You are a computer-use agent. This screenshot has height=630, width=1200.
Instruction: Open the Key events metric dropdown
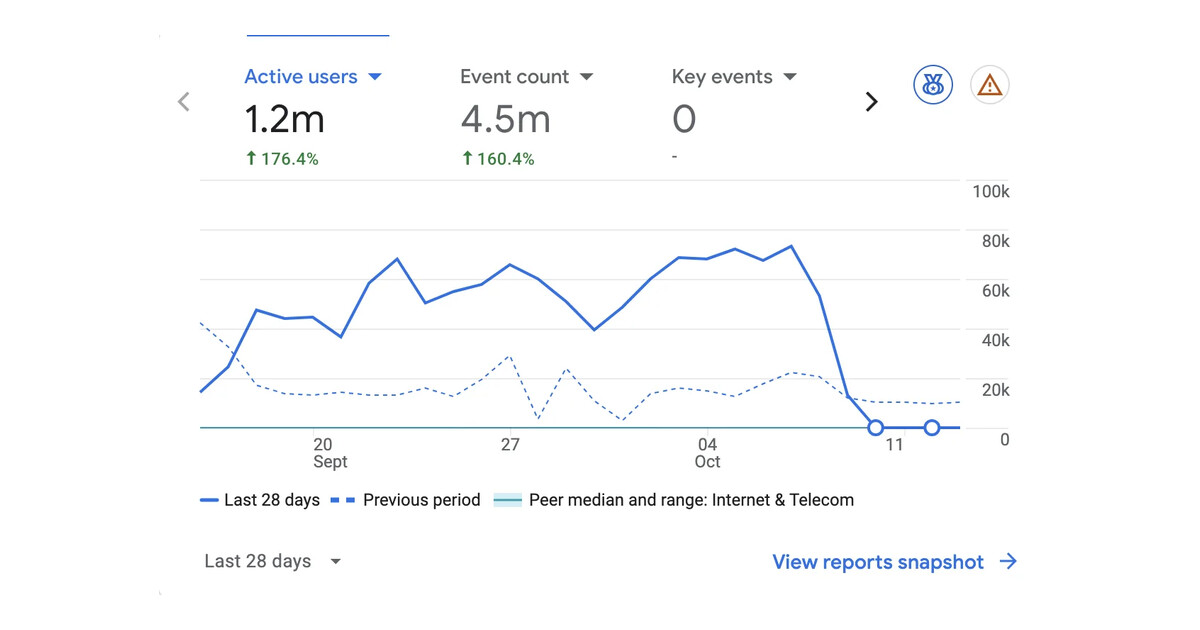point(734,77)
